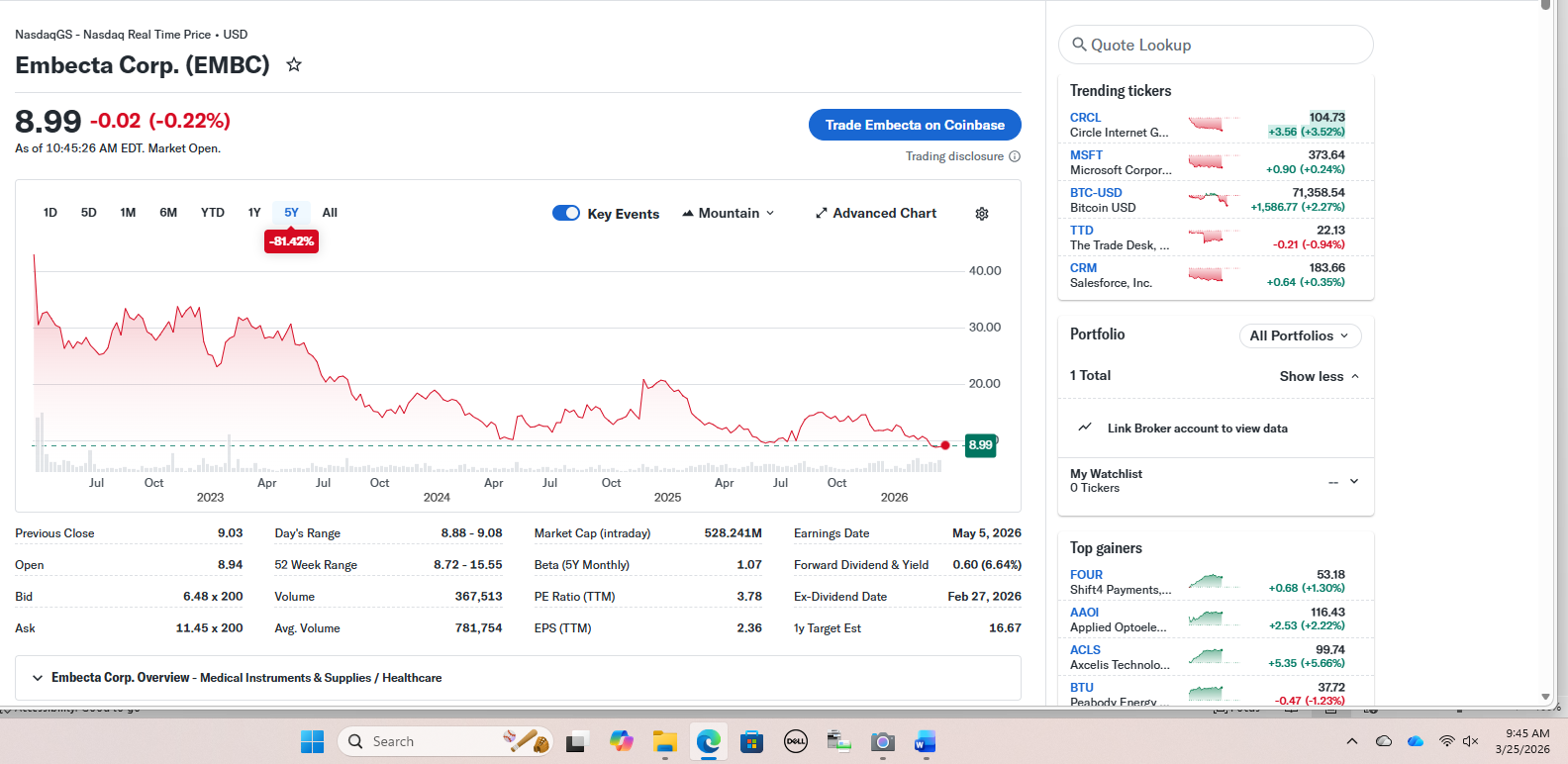Click the Windows Start button
Image resolution: width=1568 pixels, height=764 pixels.
pyautogui.click(x=312, y=741)
